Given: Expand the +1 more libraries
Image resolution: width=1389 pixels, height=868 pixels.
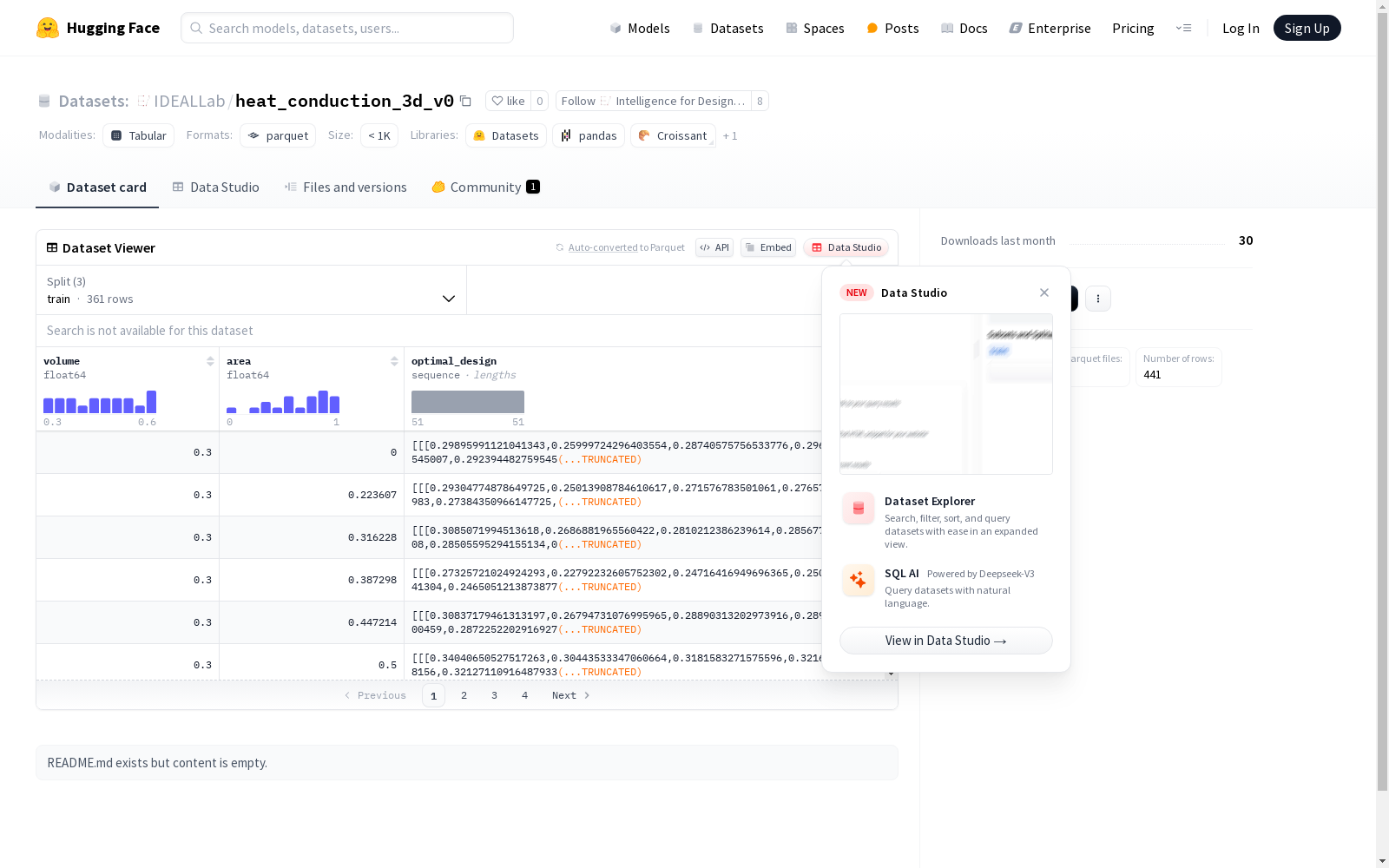Looking at the screenshot, I should 730,135.
